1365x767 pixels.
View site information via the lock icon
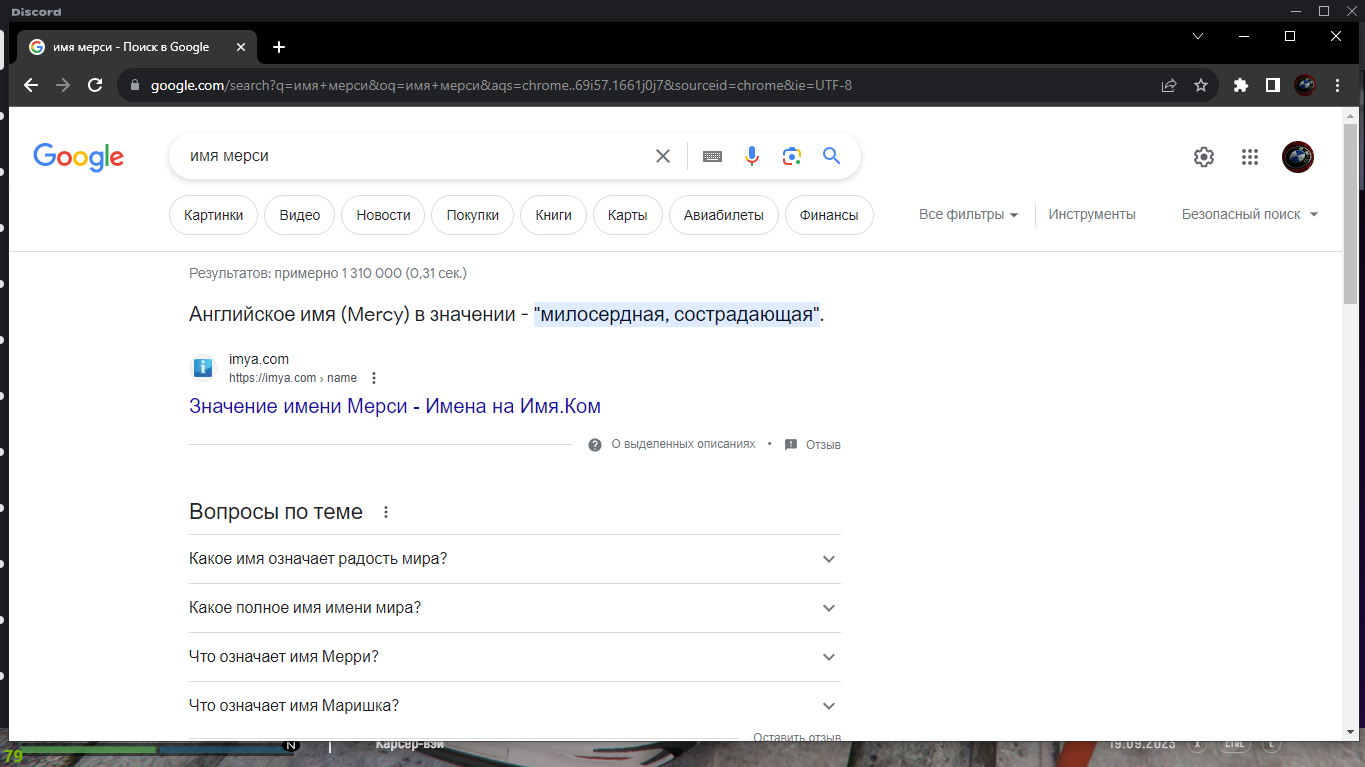click(x=135, y=85)
